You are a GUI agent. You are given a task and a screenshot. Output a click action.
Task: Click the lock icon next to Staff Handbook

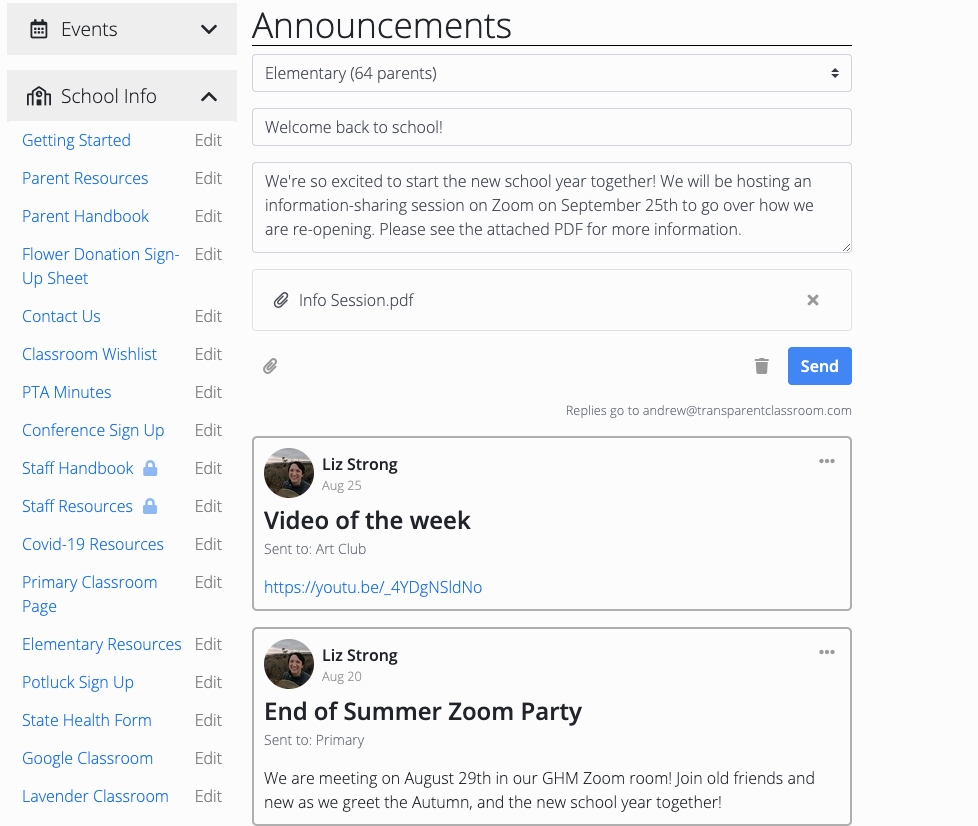click(150, 468)
